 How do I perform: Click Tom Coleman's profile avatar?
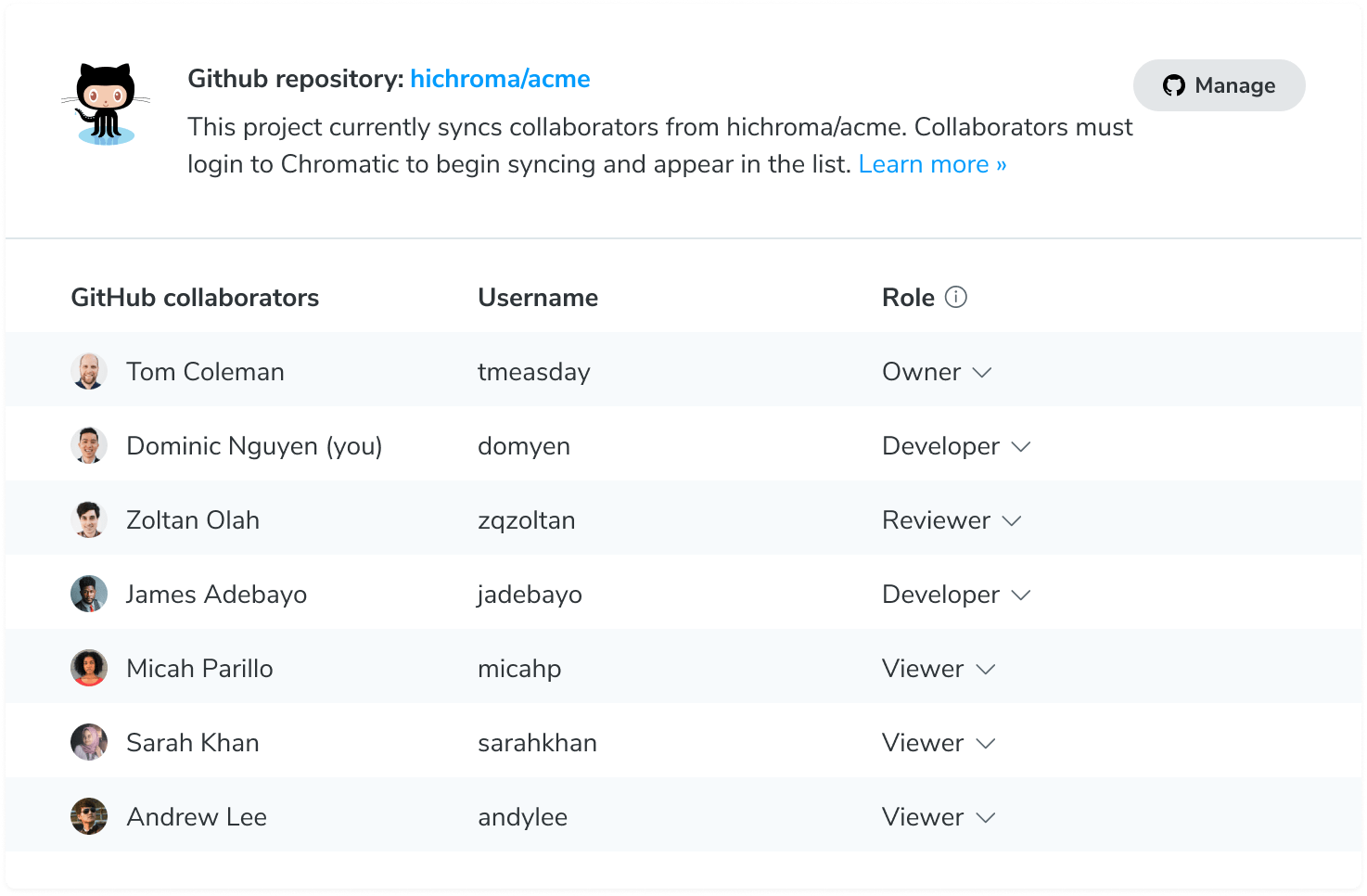[89, 370]
